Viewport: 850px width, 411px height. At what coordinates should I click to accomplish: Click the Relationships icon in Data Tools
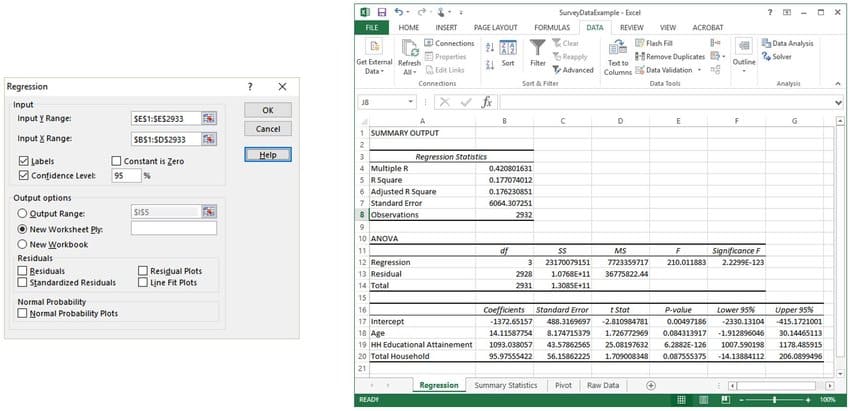(x=715, y=69)
